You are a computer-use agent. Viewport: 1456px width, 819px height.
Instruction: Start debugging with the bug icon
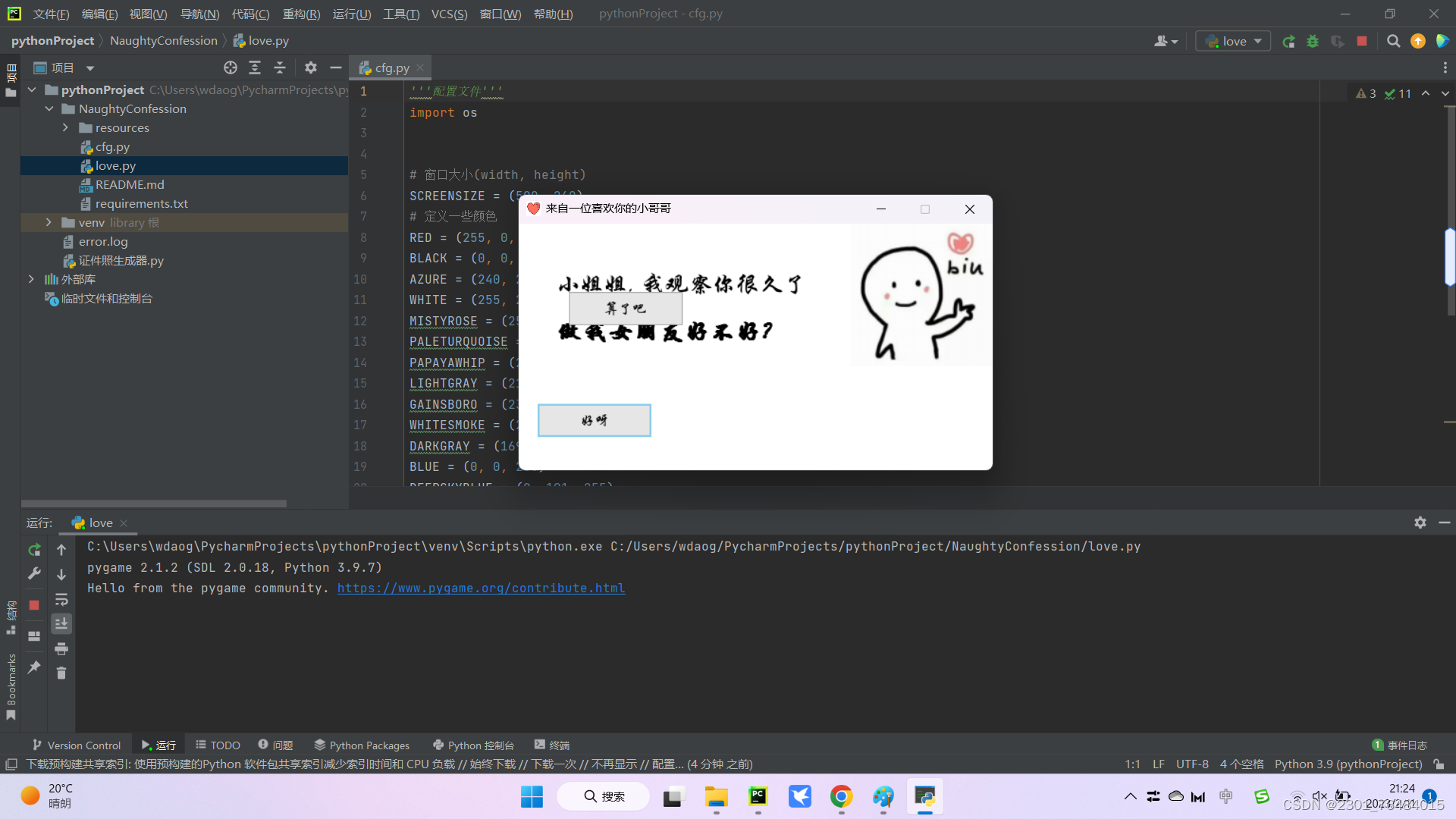pyautogui.click(x=1313, y=41)
